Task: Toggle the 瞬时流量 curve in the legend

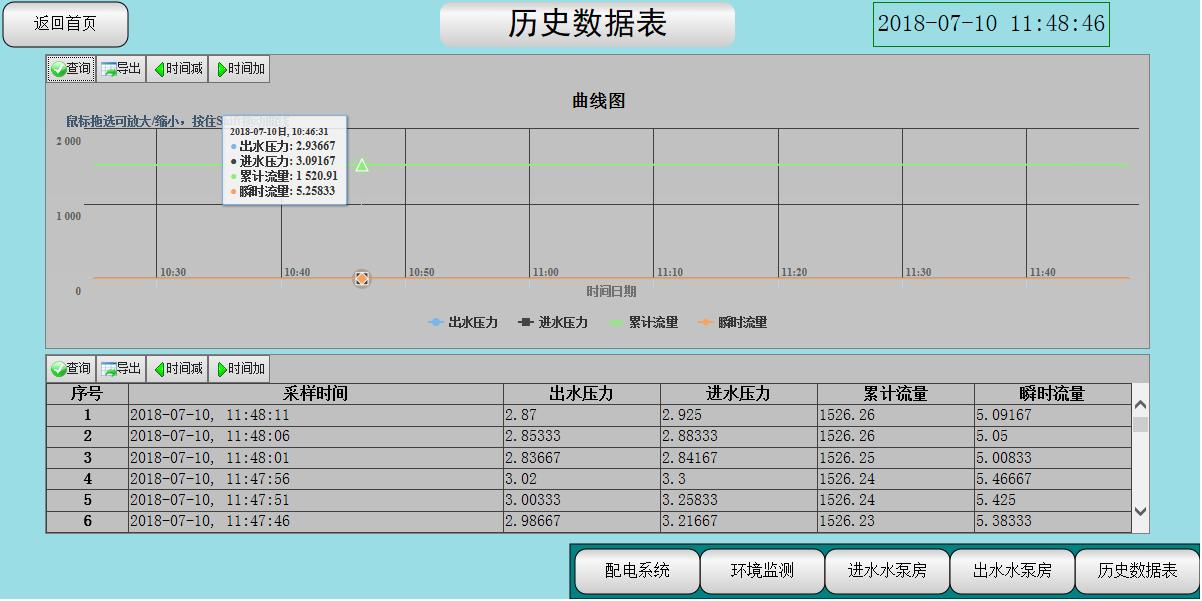Action: tap(747, 321)
